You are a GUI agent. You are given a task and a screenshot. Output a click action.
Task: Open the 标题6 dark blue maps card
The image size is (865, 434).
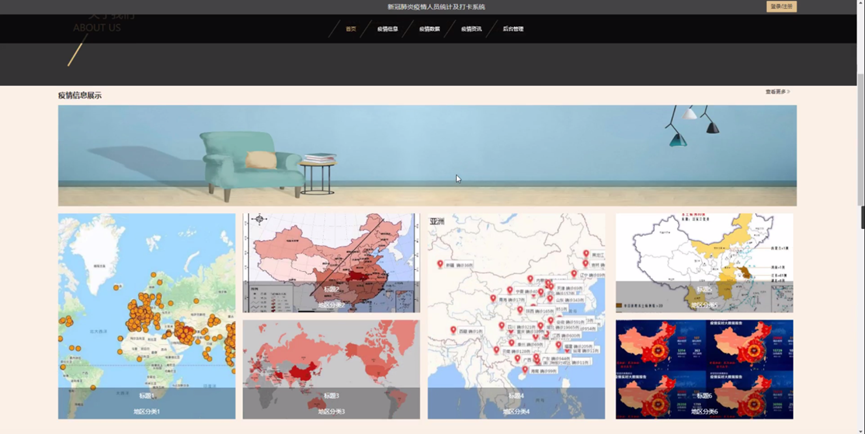click(704, 369)
